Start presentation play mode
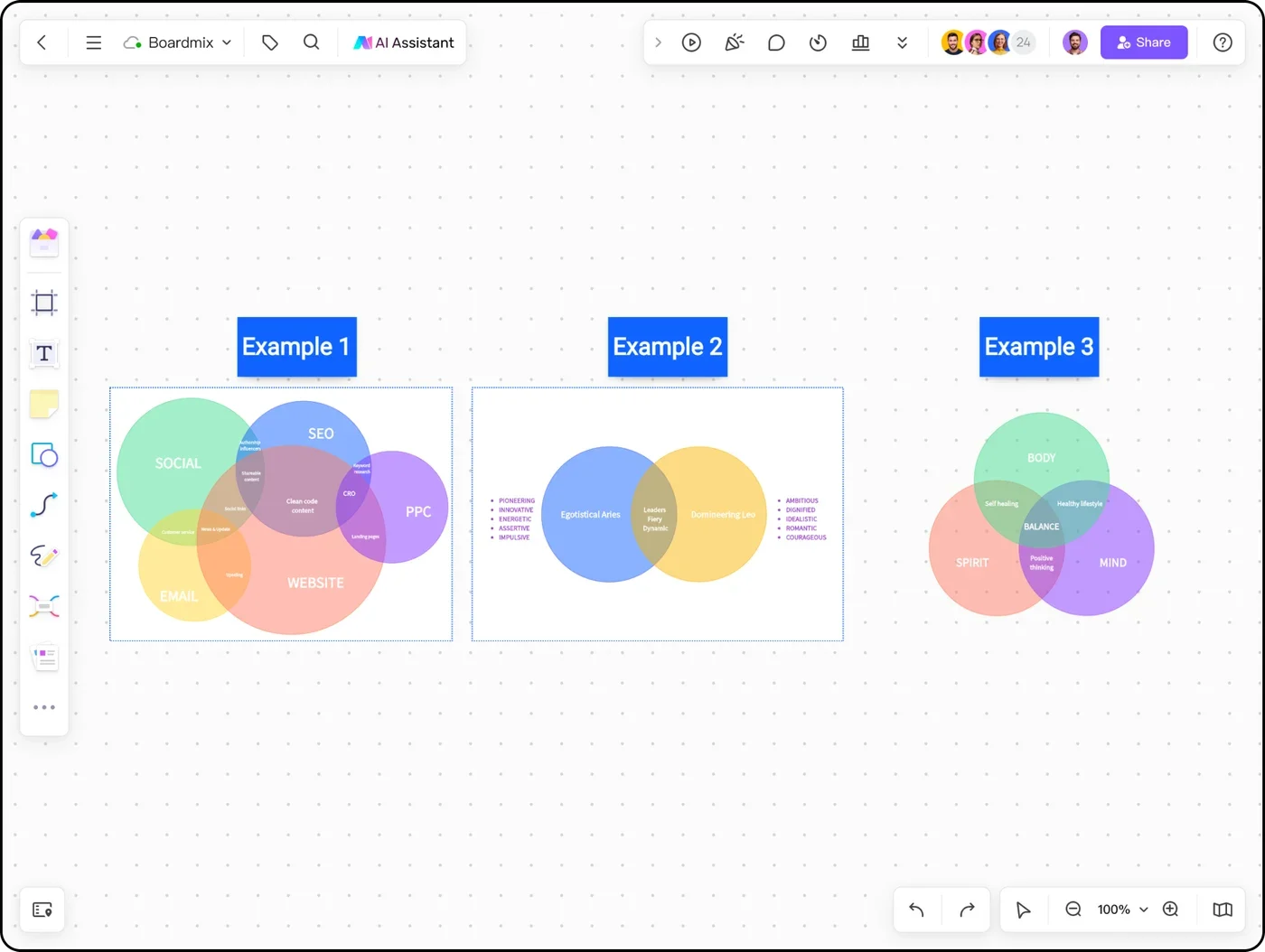This screenshot has width=1265, height=952. click(x=691, y=42)
